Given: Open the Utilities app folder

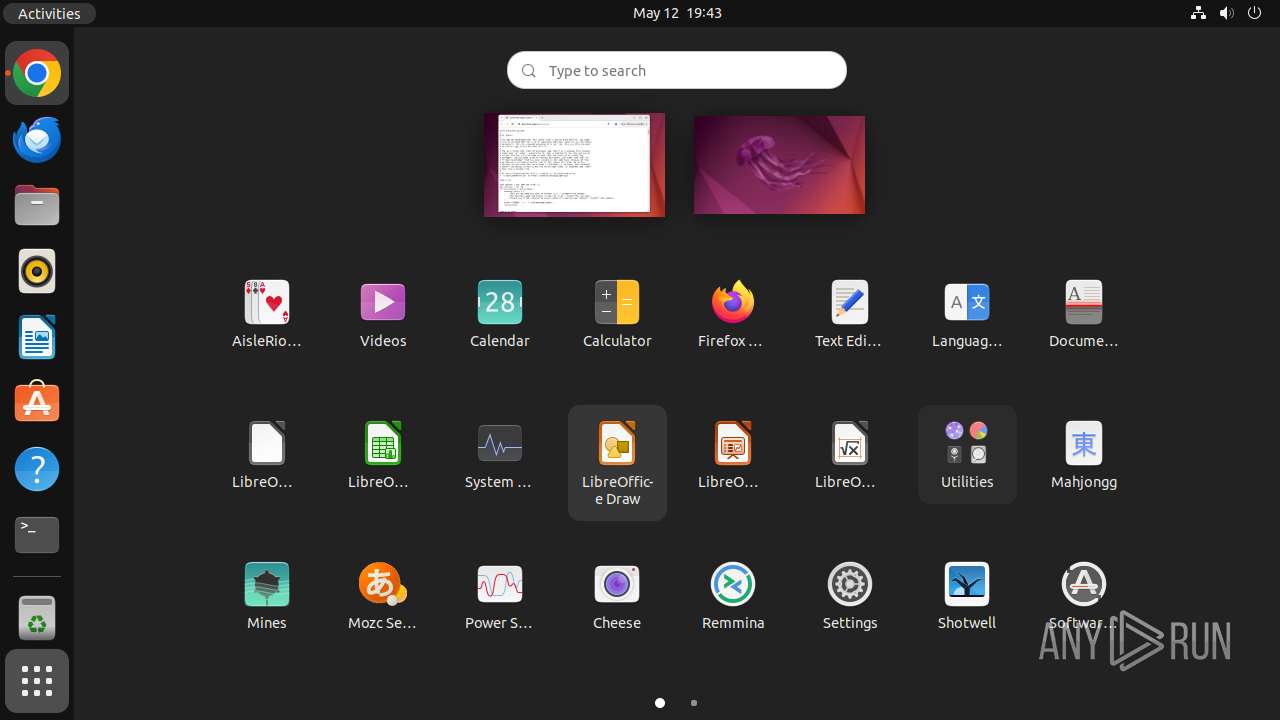Looking at the screenshot, I should click(967, 454).
